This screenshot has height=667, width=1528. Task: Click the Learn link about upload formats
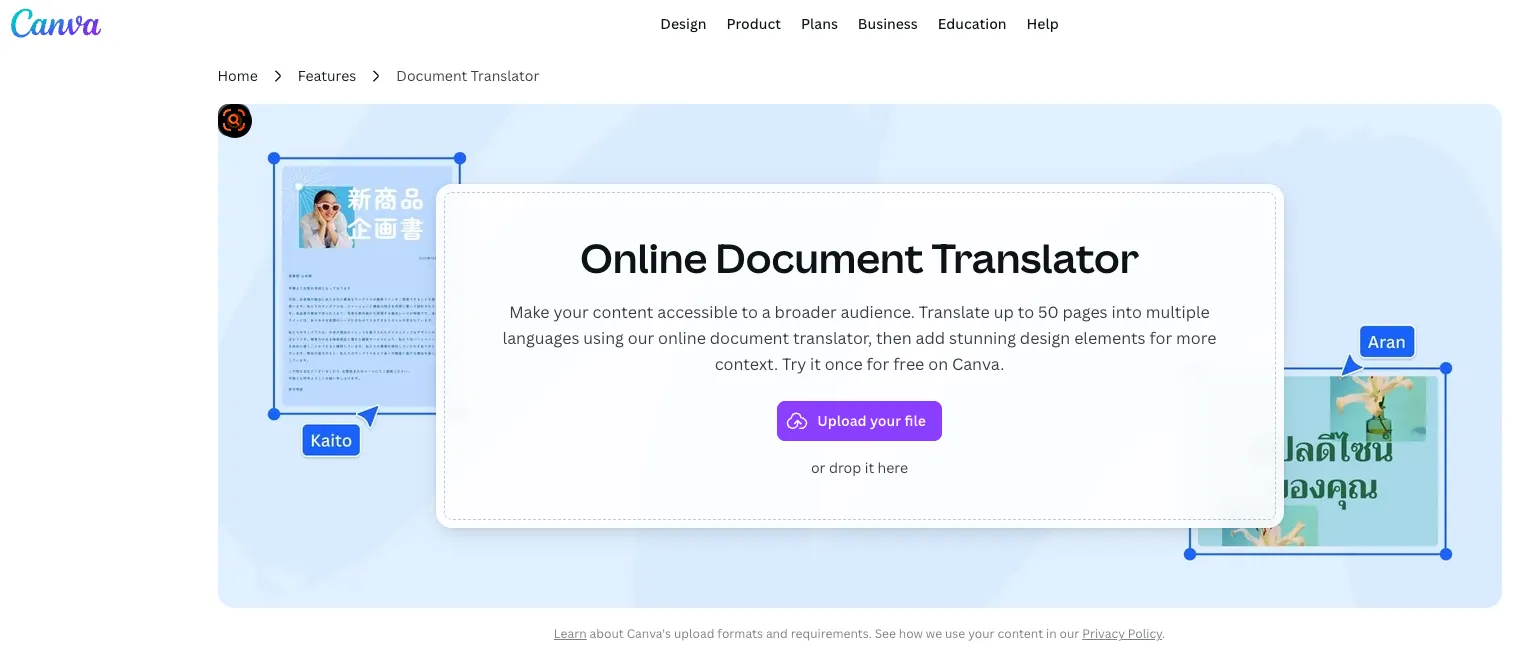pos(570,634)
